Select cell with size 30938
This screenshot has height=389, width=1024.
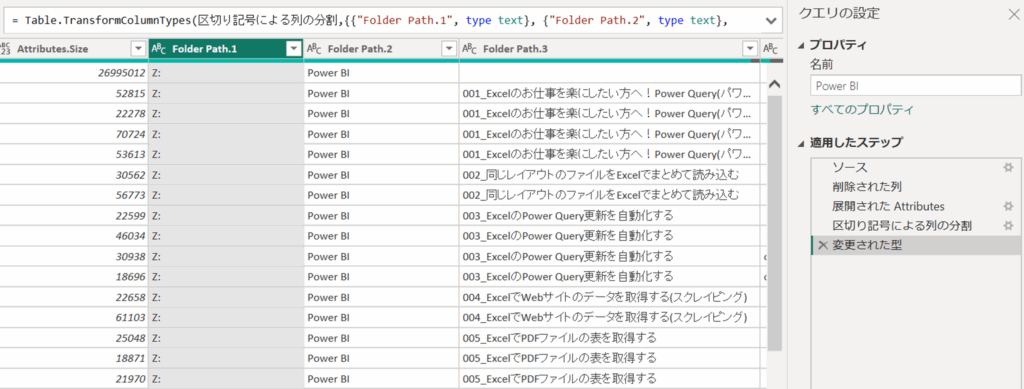(74, 256)
